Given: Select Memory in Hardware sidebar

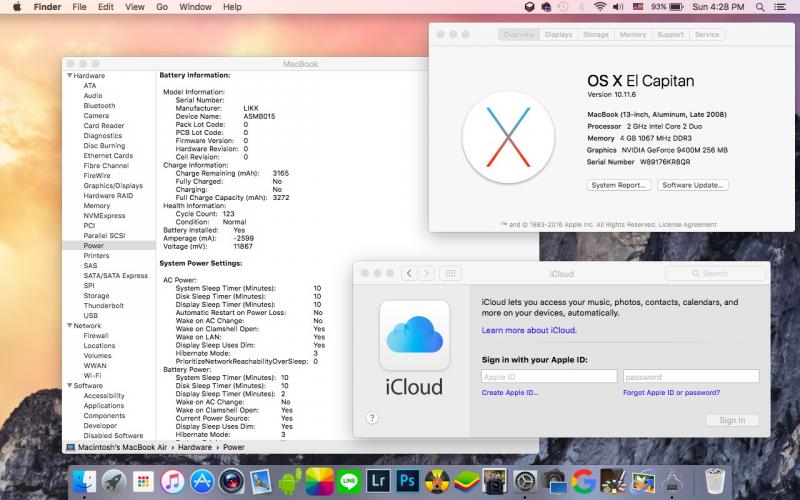Looking at the screenshot, I should [x=96, y=206].
